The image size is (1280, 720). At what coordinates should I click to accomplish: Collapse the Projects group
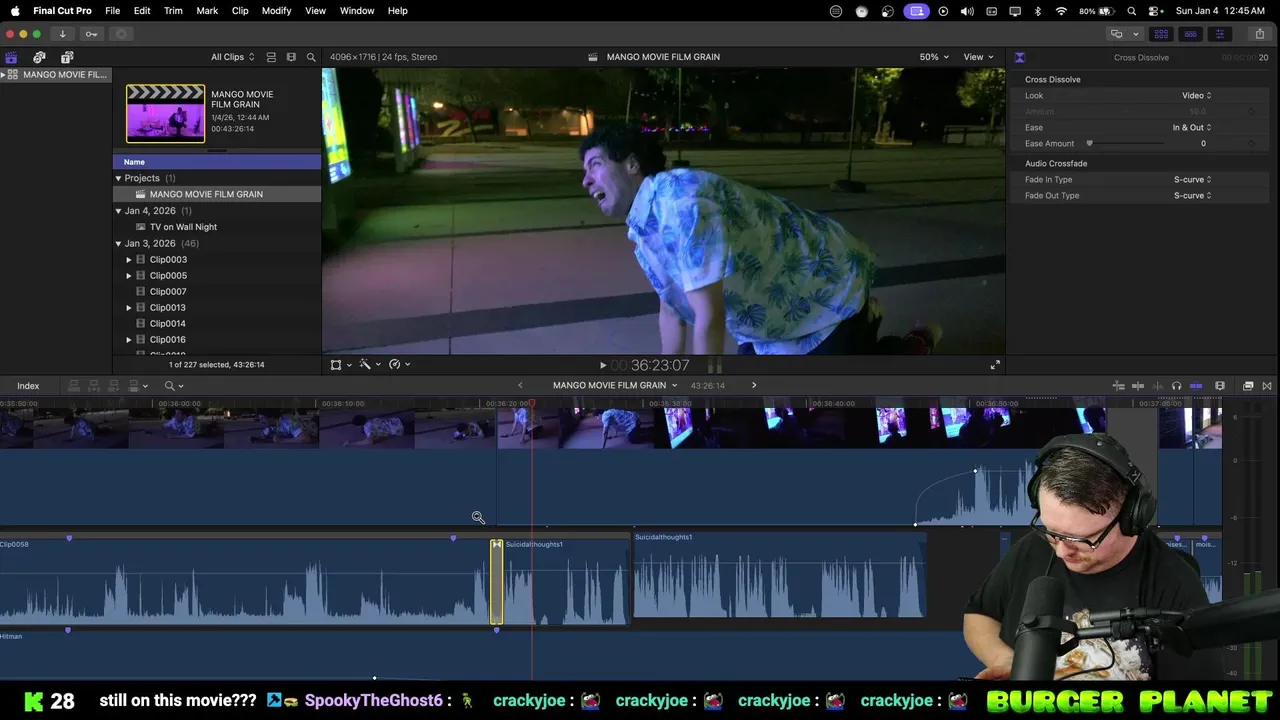pos(118,178)
